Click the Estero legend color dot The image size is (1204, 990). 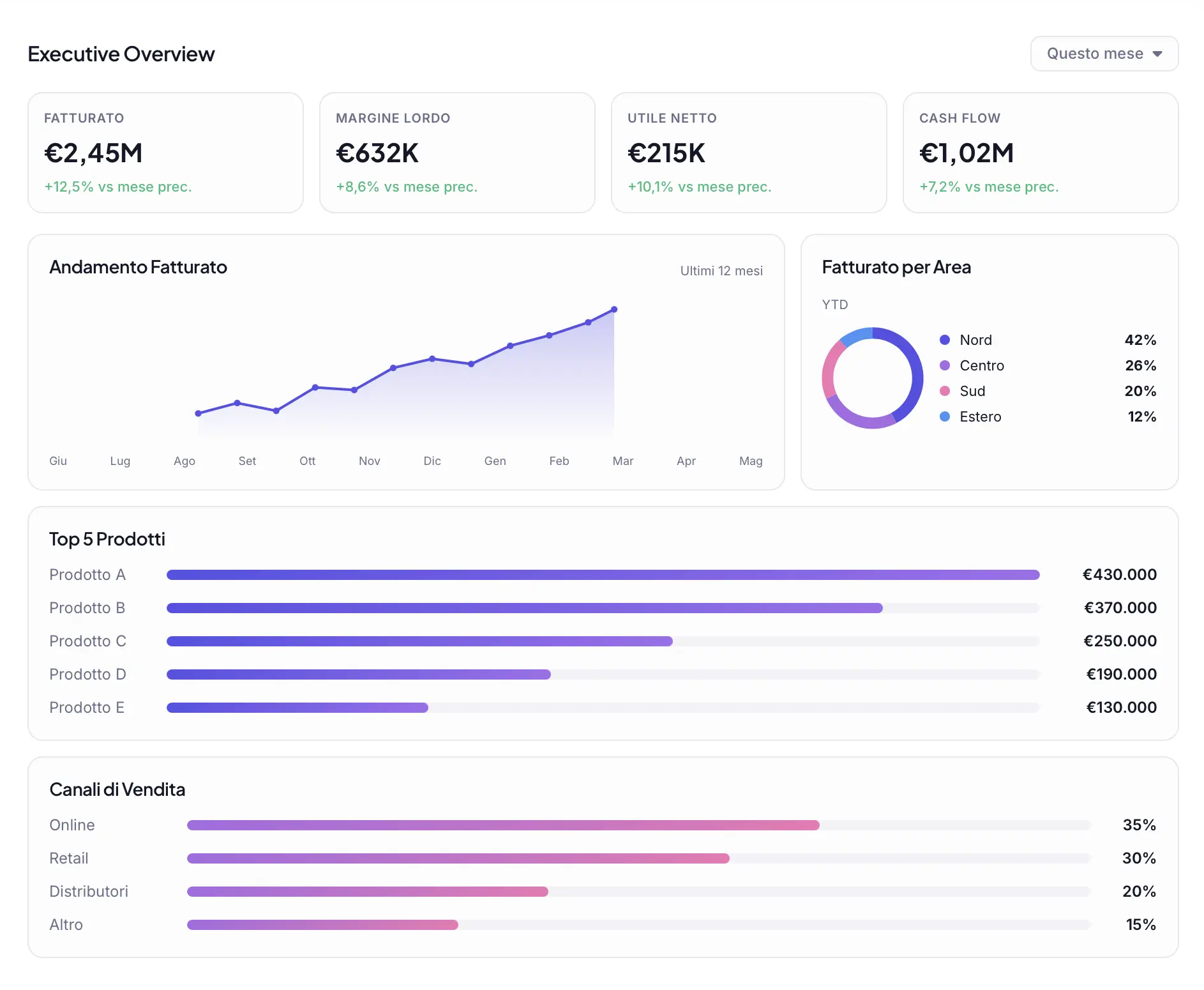(945, 416)
